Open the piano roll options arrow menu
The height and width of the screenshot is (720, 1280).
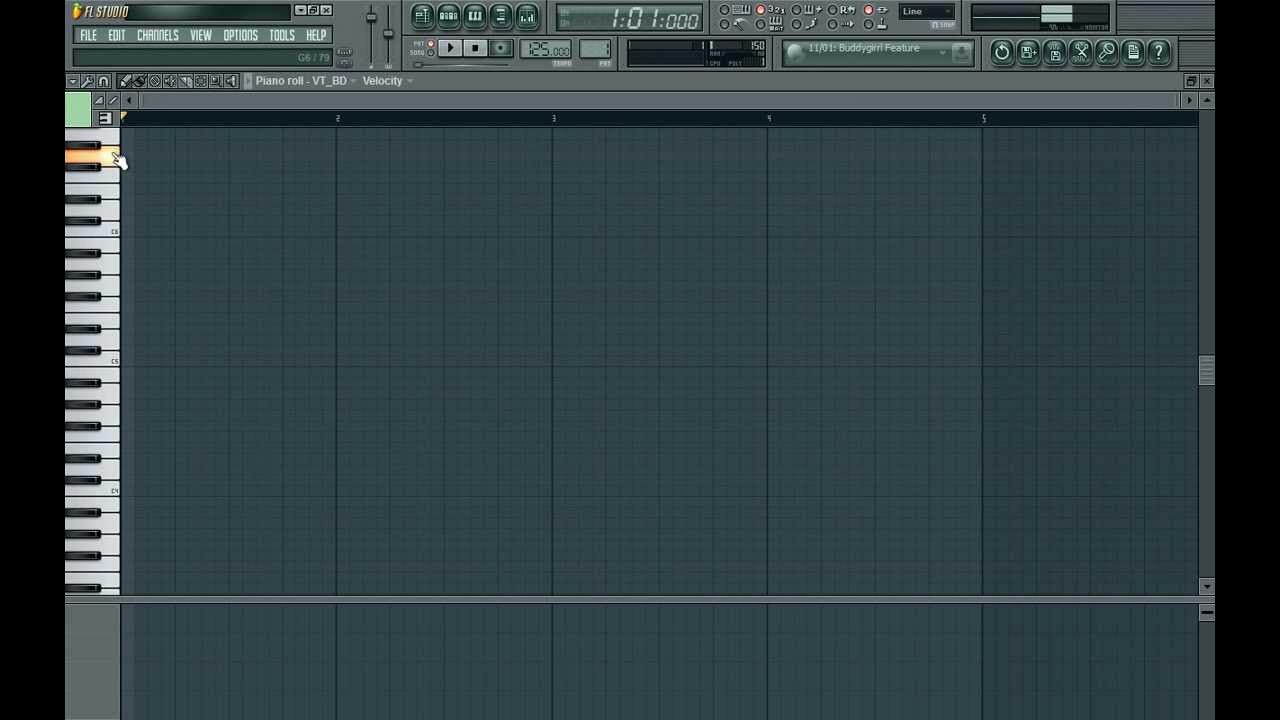pyautogui.click(x=73, y=81)
